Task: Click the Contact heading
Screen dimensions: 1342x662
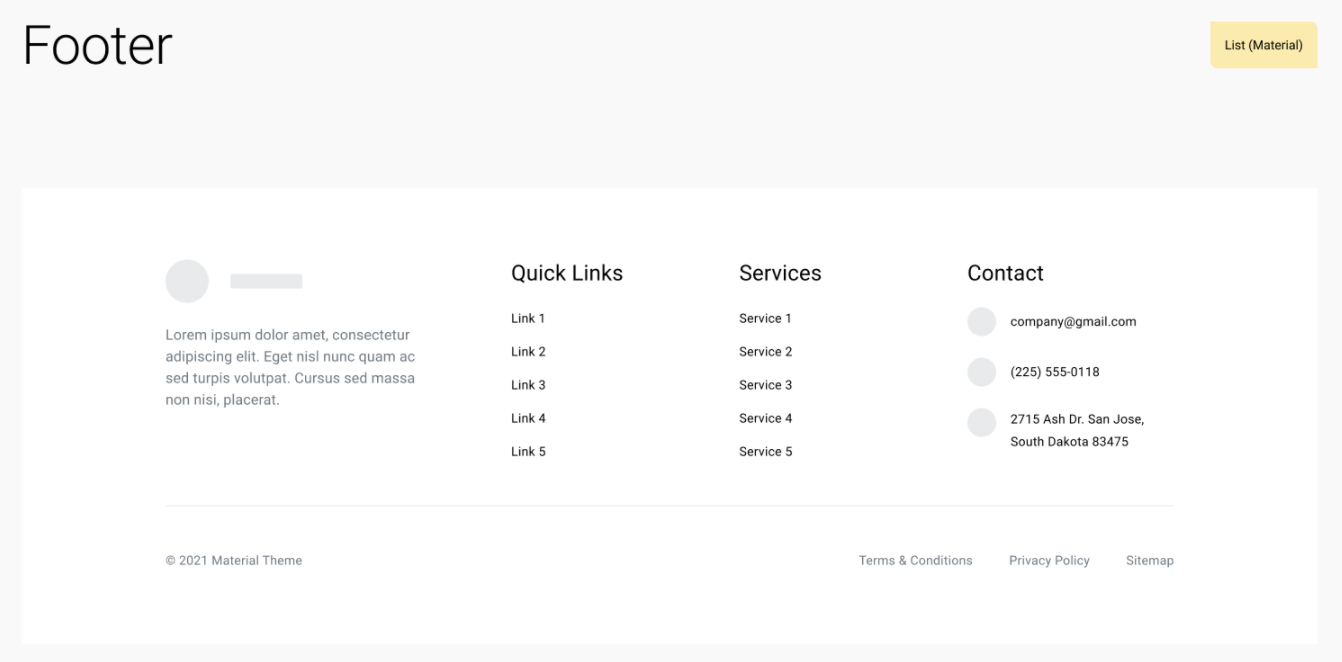Action: pyautogui.click(x=1005, y=273)
